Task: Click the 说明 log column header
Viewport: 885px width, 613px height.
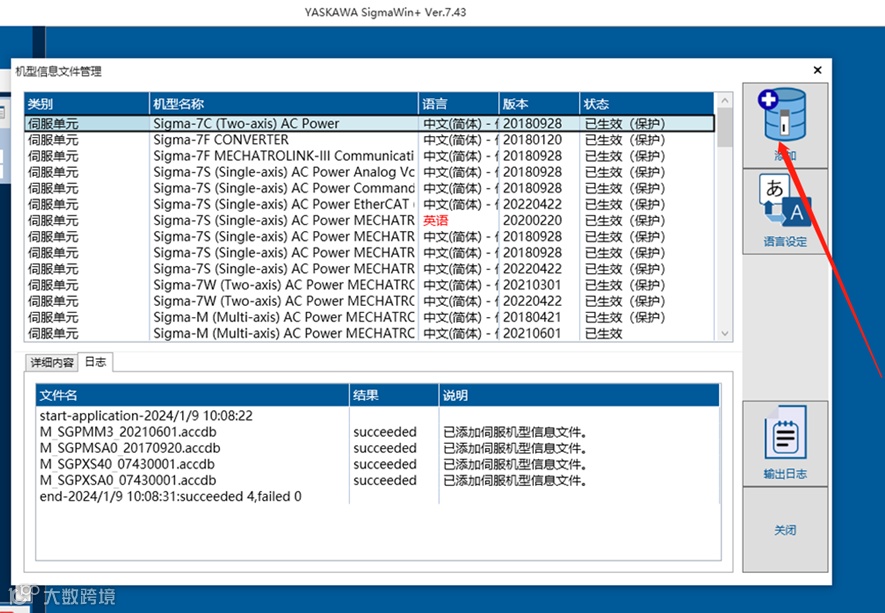Action: 579,395
